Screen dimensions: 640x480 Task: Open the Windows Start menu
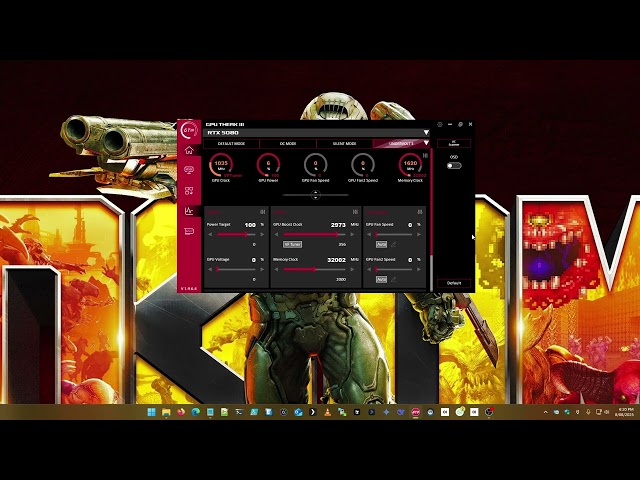[151, 412]
